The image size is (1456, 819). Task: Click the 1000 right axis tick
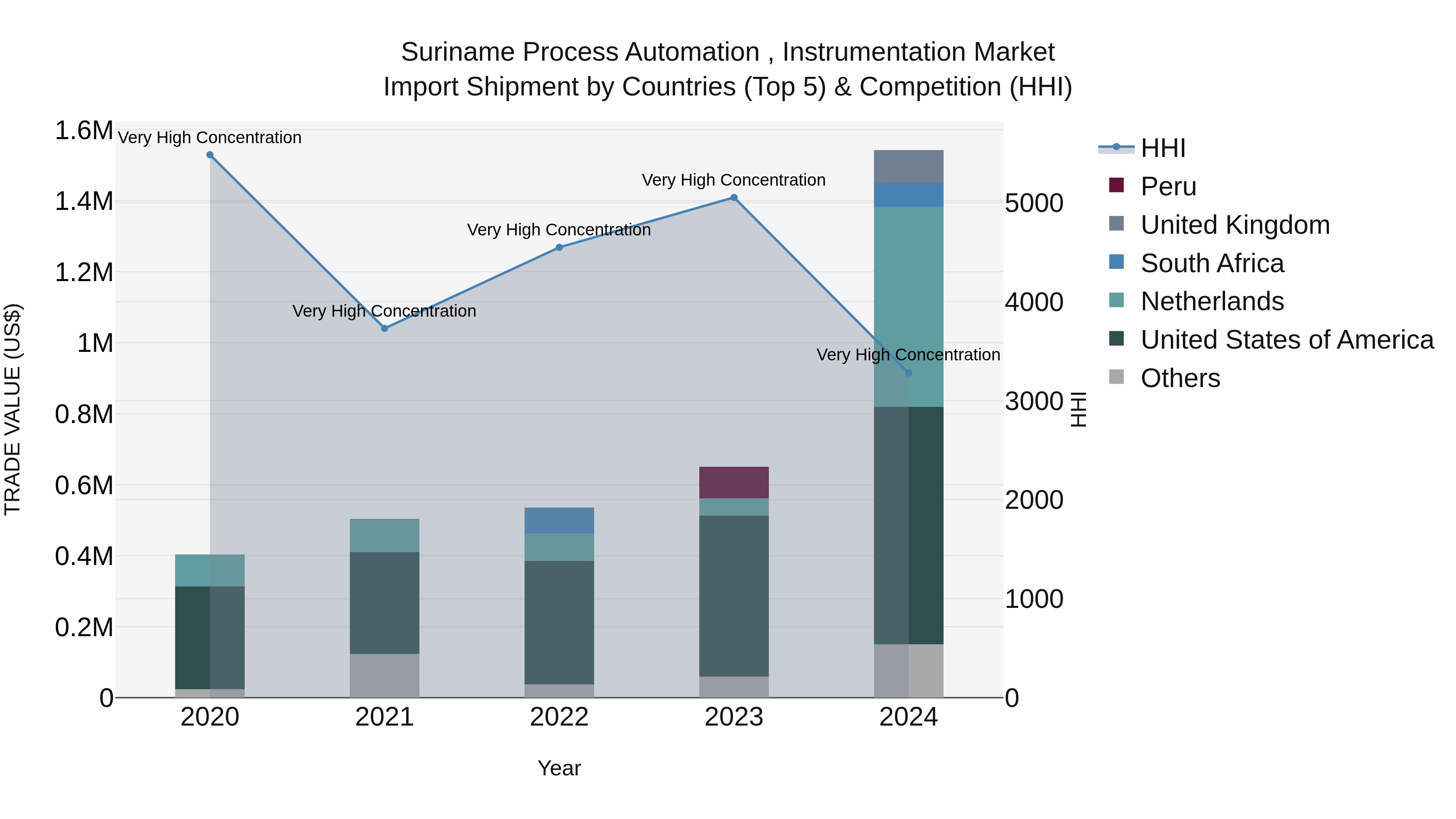[x=1034, y=599]
